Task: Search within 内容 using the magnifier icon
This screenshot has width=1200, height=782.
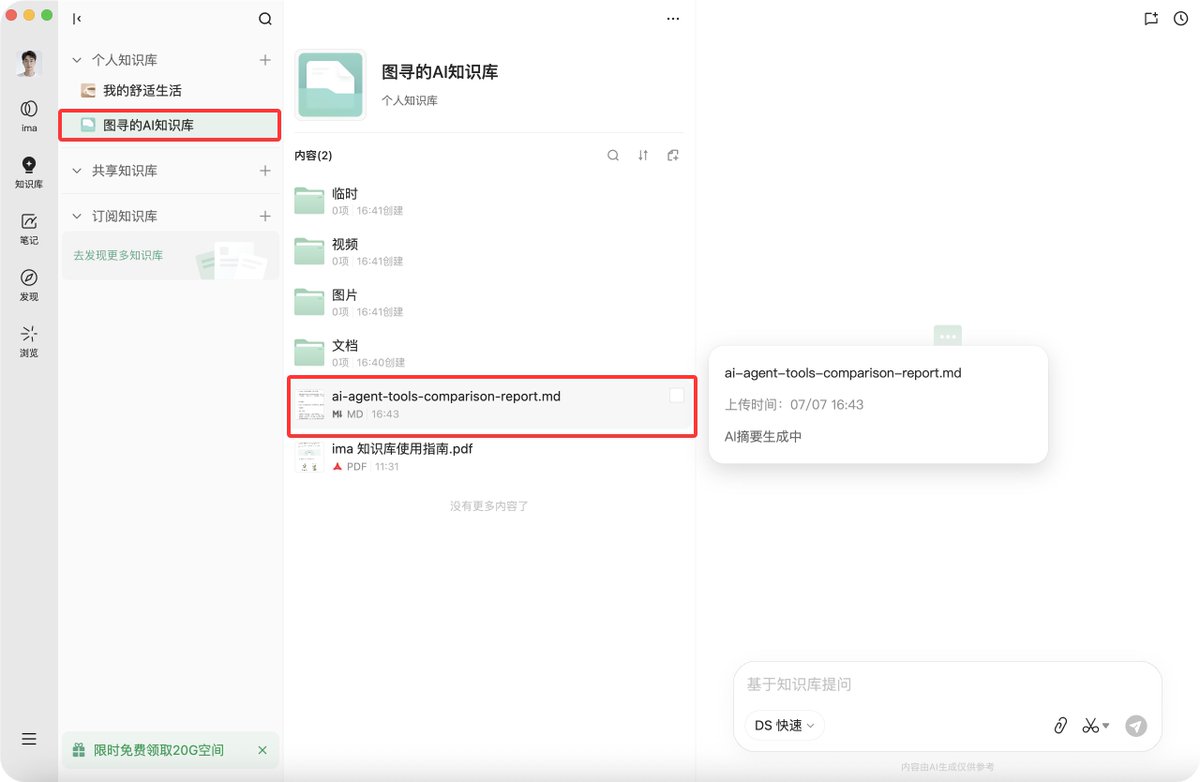Action: pyautogui.click(x=614, y=155)
